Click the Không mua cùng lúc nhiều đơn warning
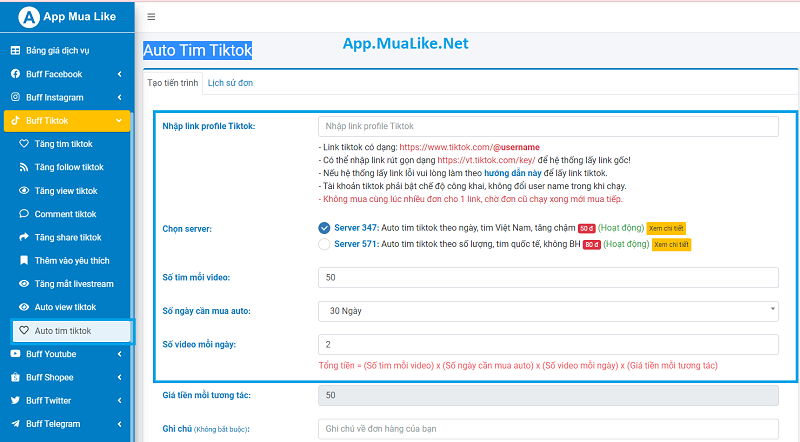This screenshot has height=442, width=800. point(470,199)
